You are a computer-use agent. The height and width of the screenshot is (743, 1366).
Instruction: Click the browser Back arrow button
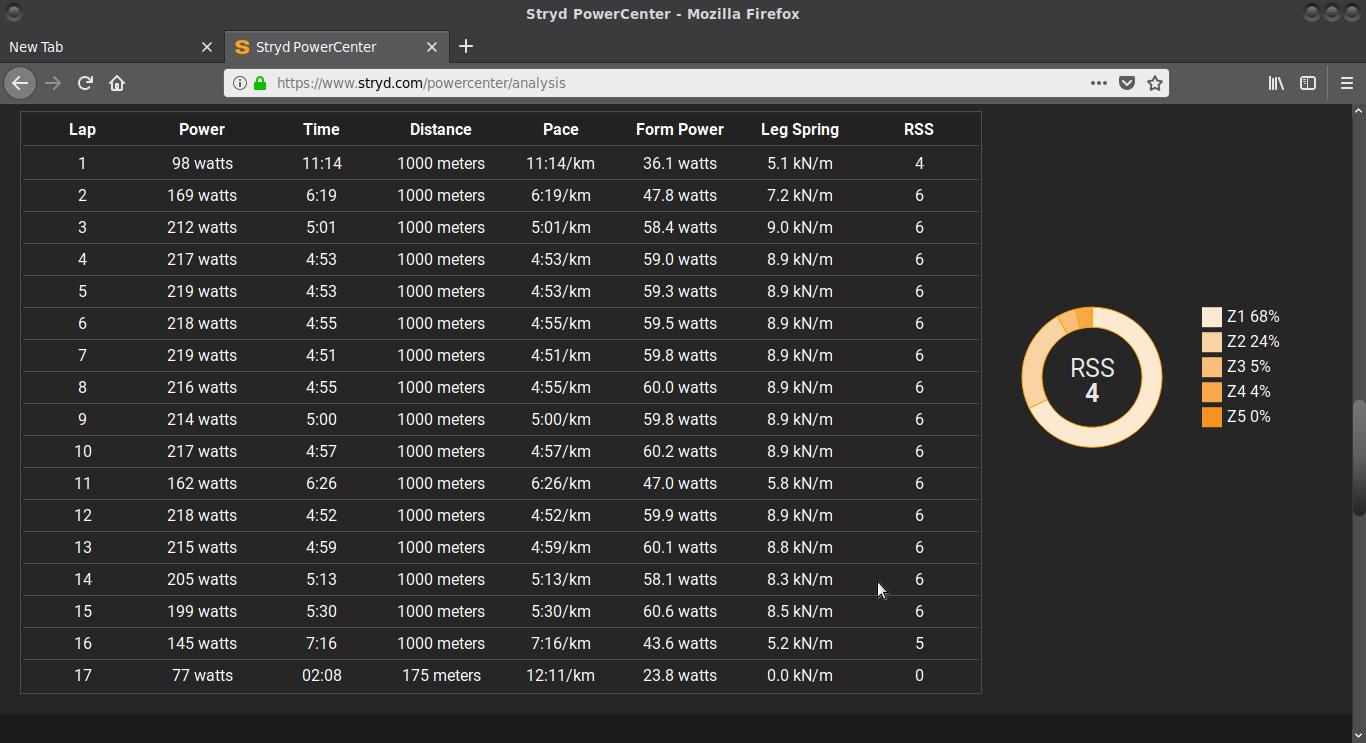click(x=20, y=83)
